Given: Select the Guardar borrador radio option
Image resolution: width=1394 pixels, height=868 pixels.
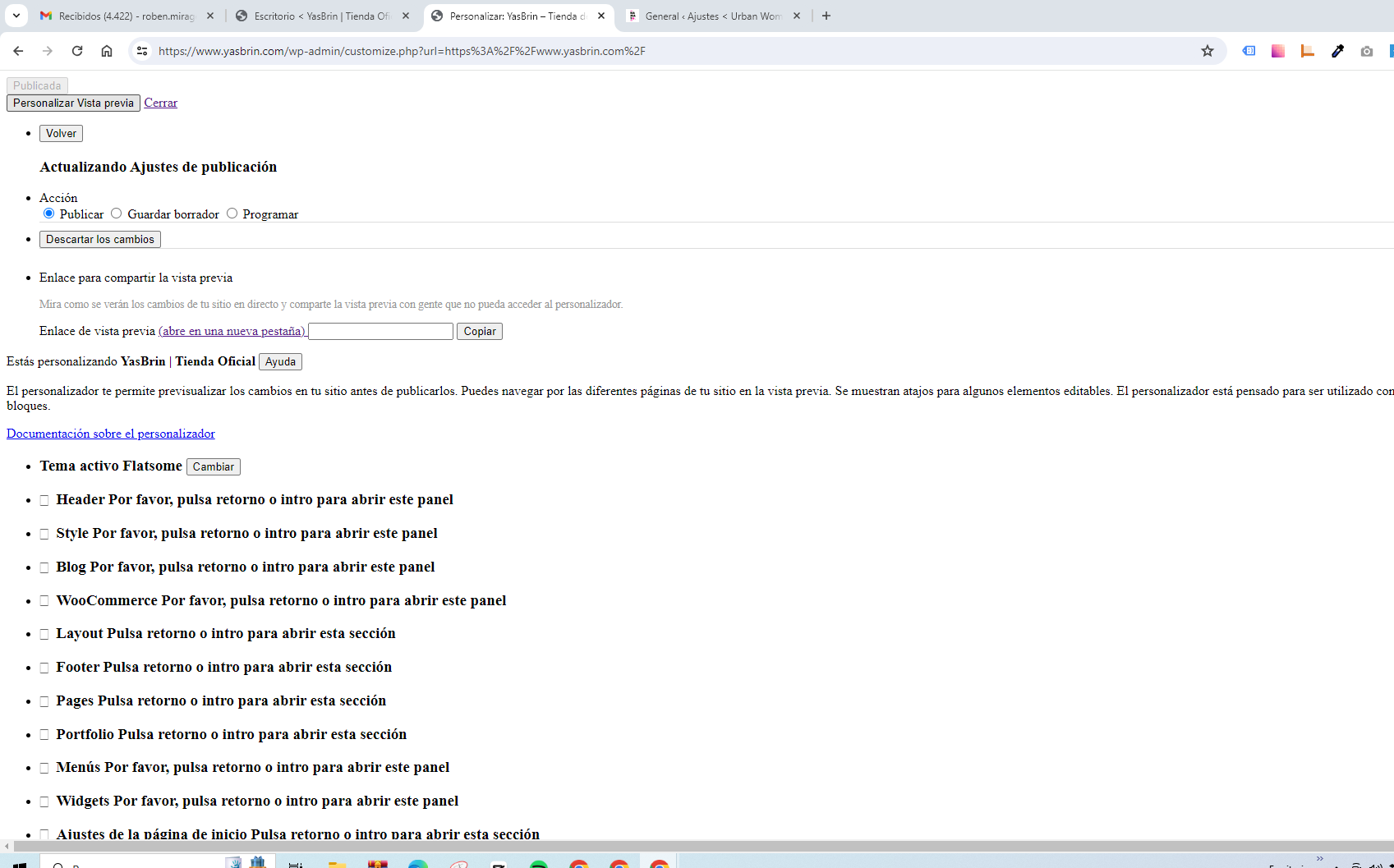Looking at the screenshot, I should pyautogui.click(x=117, y=214).
